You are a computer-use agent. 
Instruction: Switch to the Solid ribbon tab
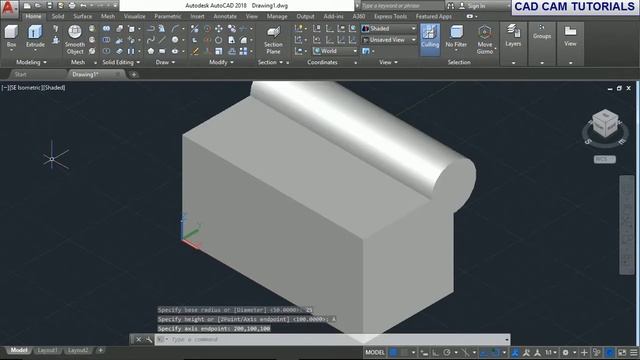click(58, 16)
